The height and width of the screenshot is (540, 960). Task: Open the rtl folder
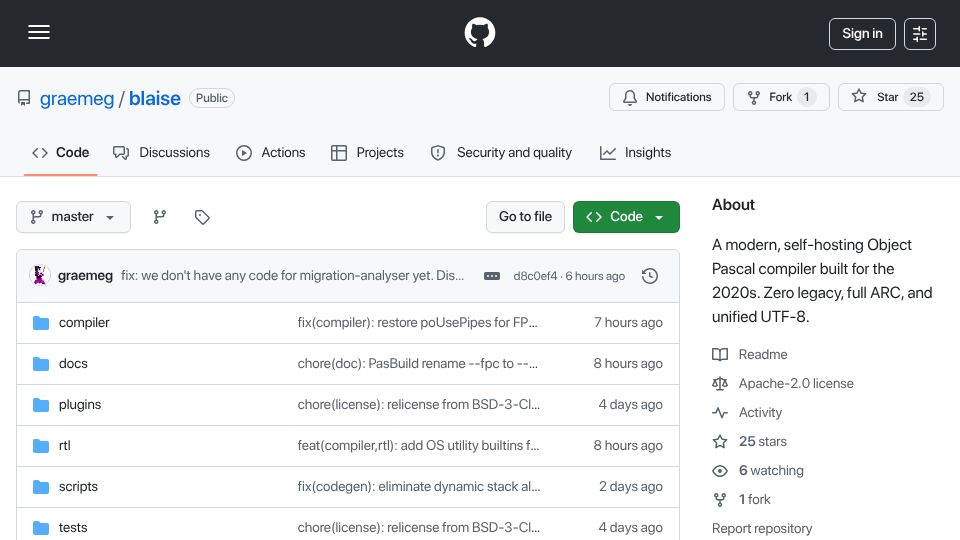(x=64, y=446)
